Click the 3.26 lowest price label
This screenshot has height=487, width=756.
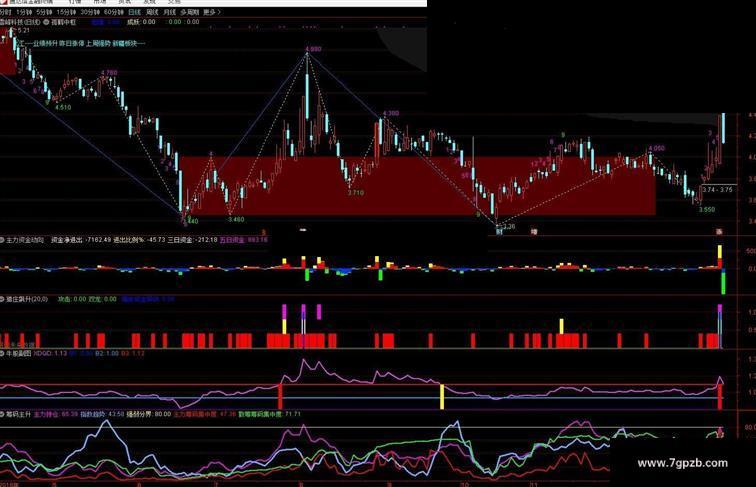pos(508,226)
